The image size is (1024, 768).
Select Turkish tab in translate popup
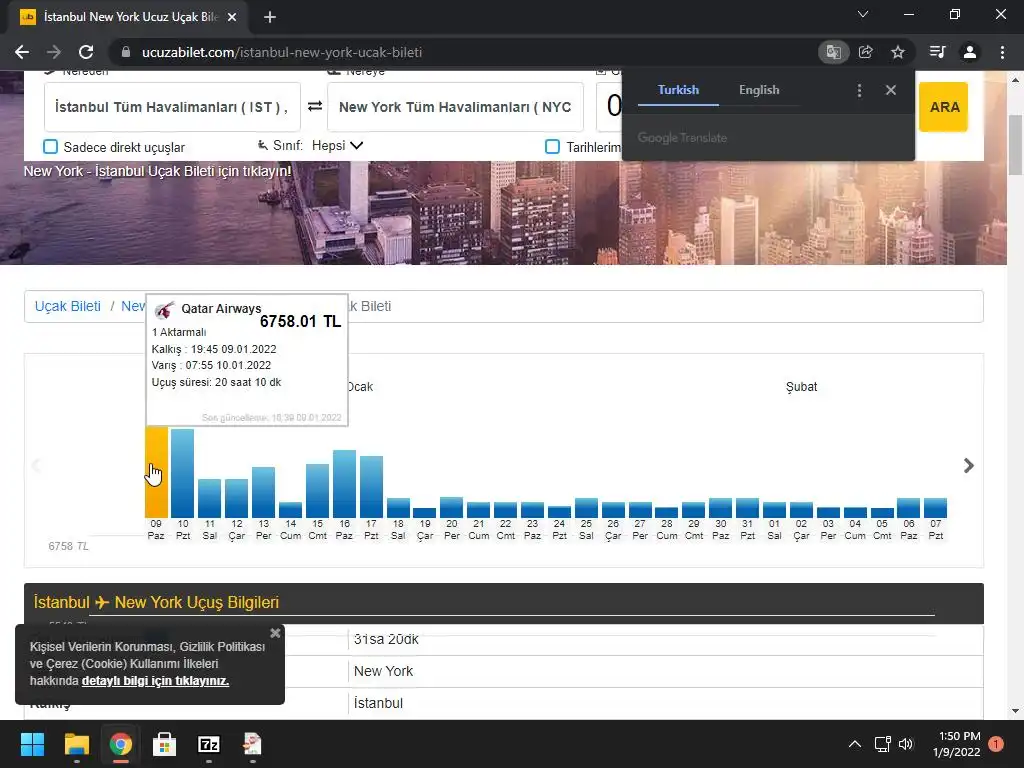(x=678, y=90)
